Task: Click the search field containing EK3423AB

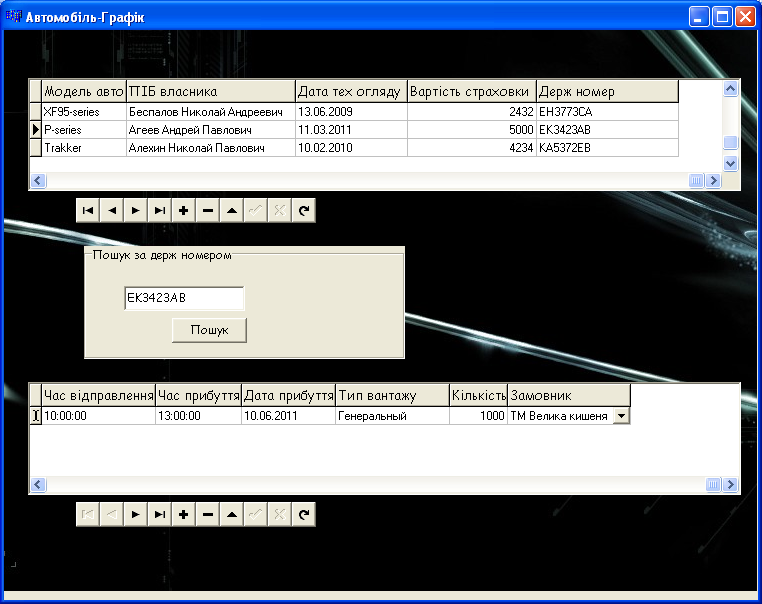Action: [184, 298]
